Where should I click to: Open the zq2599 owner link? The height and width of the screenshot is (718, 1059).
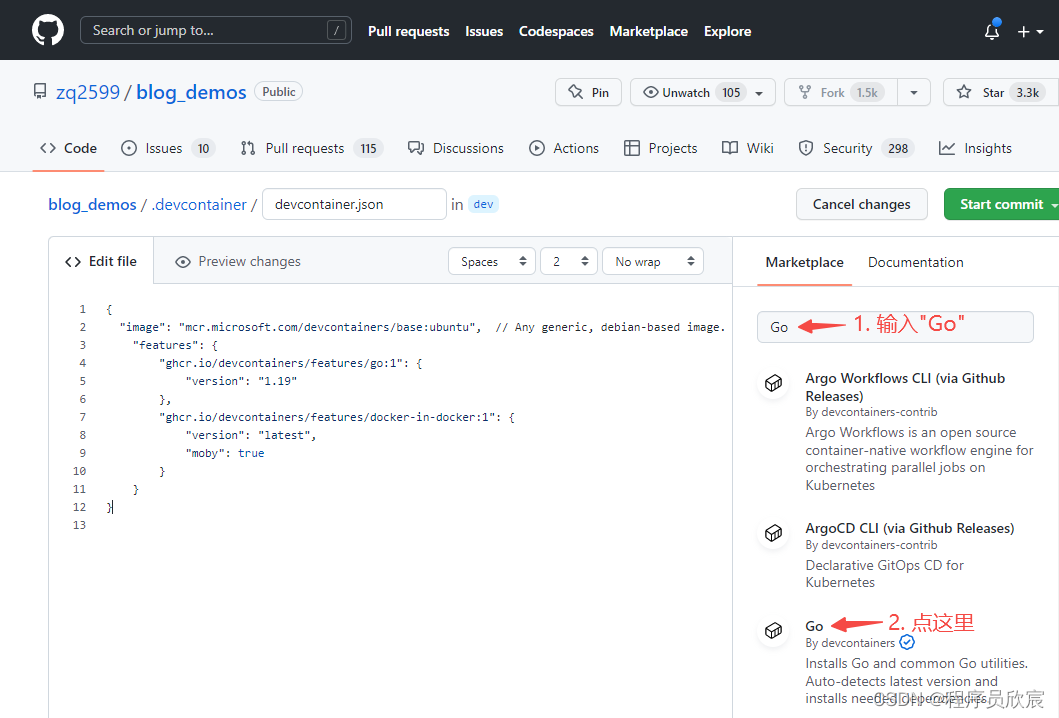tap(88, 92)
